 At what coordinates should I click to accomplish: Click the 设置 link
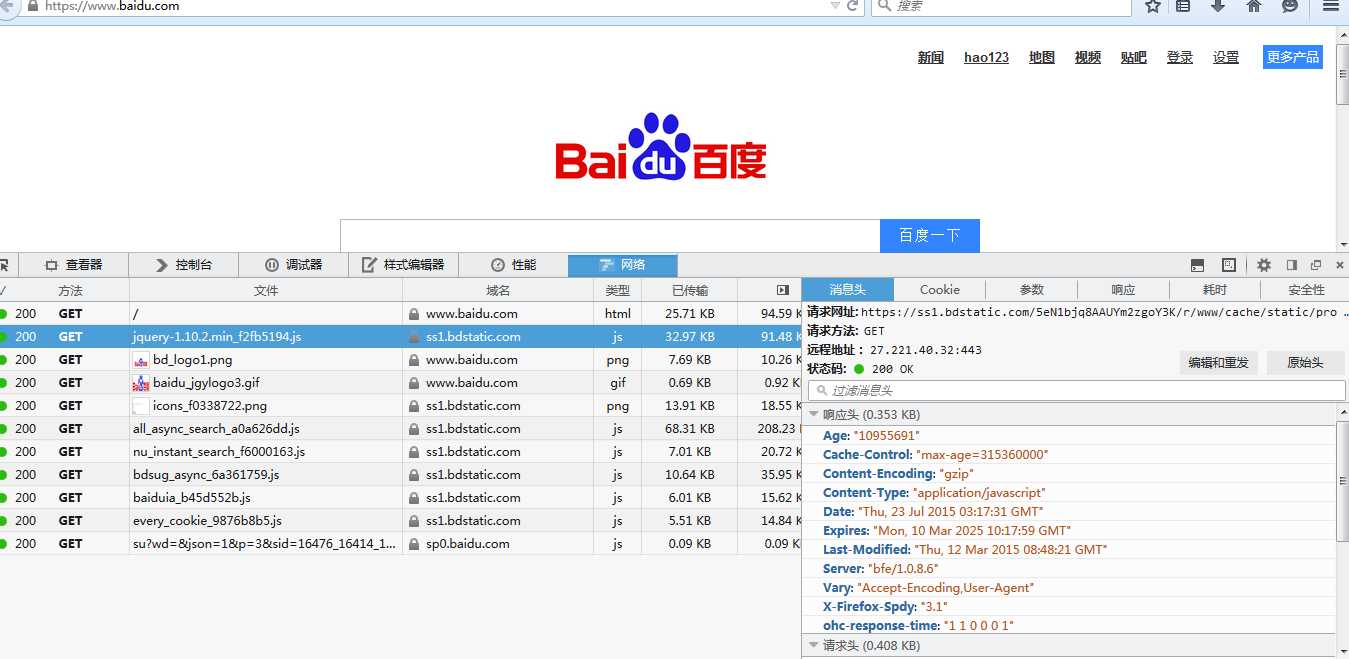(x=1226, y=58)
